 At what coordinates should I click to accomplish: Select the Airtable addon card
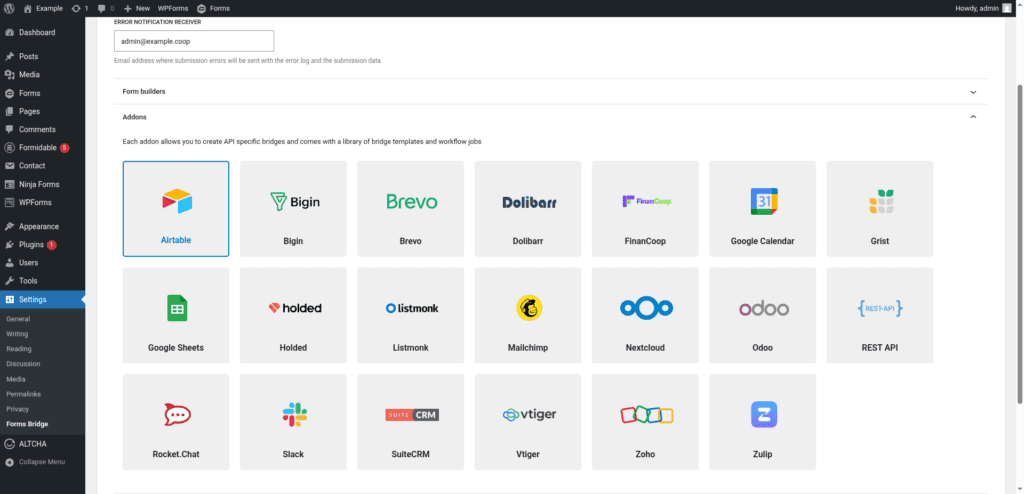[176, 208]
